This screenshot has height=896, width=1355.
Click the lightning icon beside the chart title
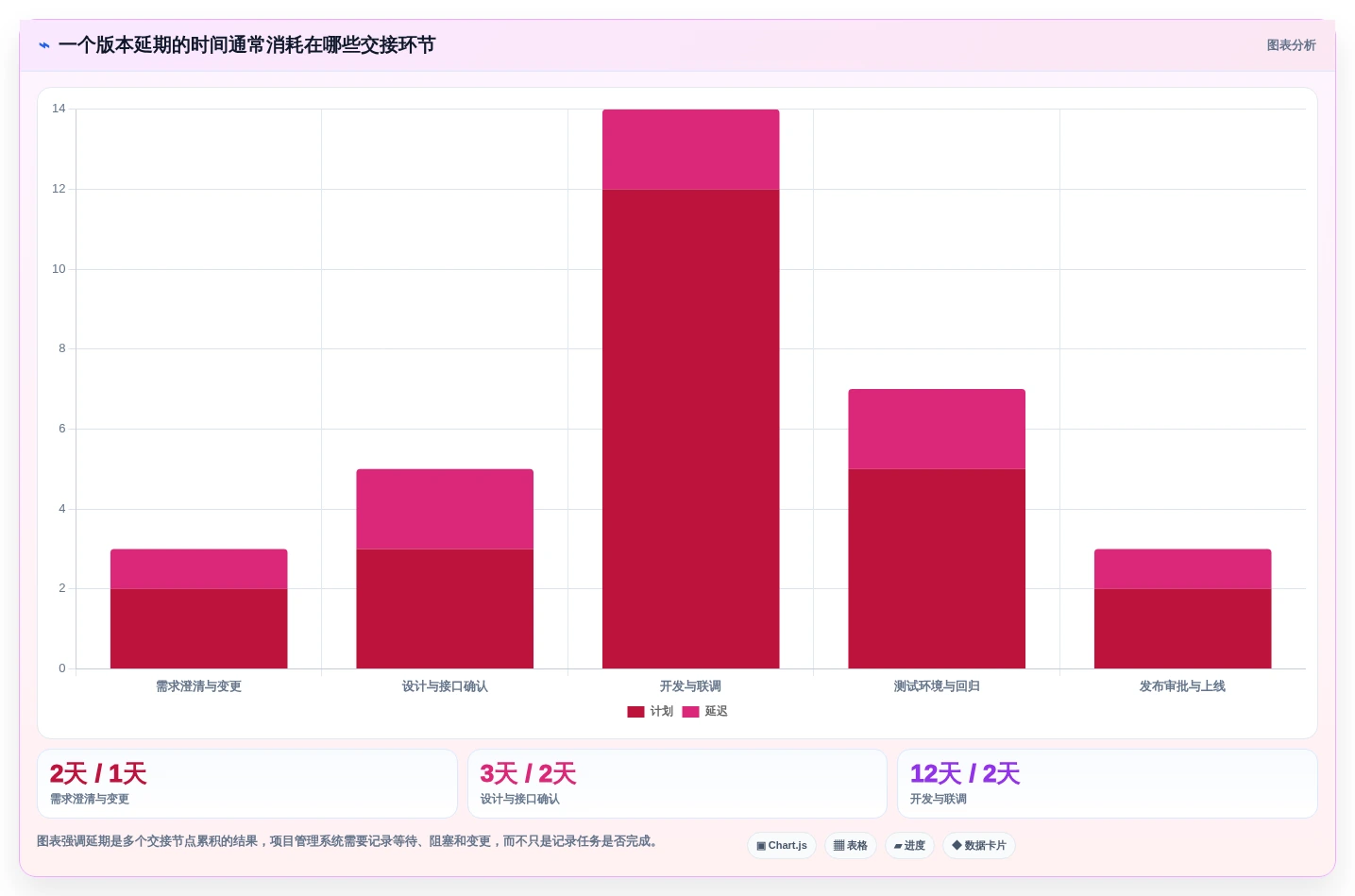click(x=43, y=45)
